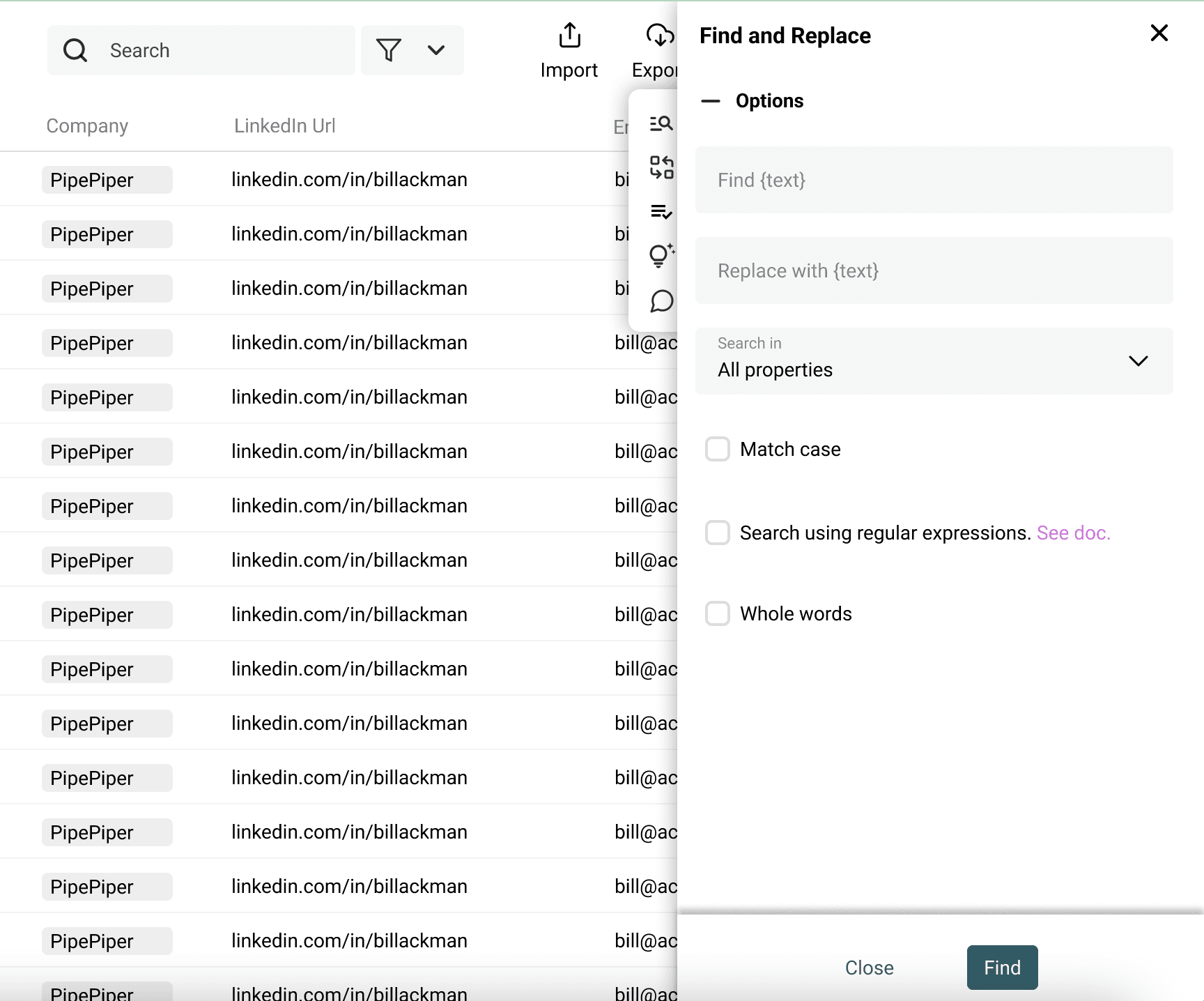Image resolution: width=1204 pixels, height=1001 pixels.
Task: Open the See doc. link
Action: point(1073,533)
